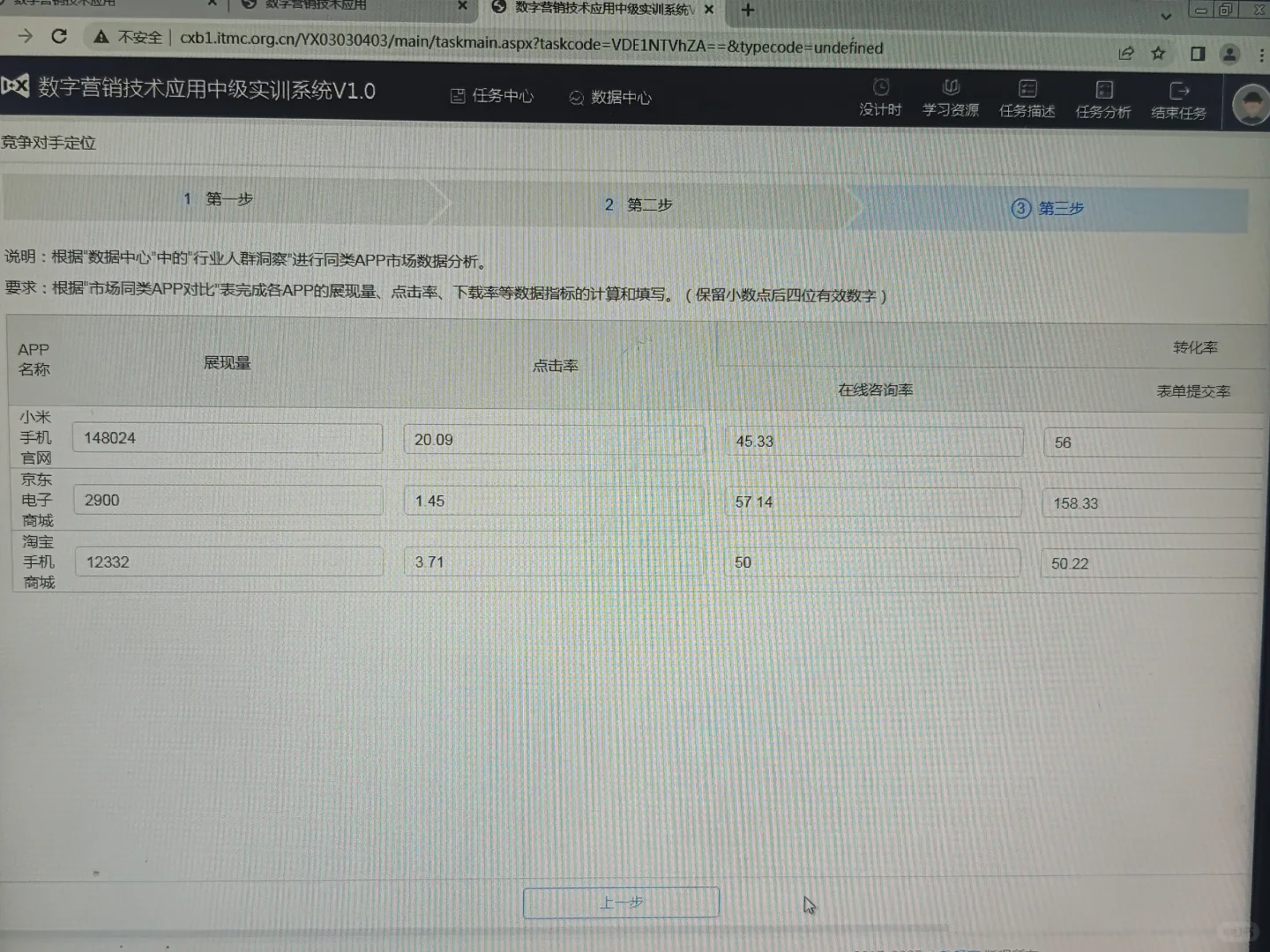The height and width of the screenshot is (952, 1270).
Task: Click the 上一步 button
Action: 621,903
